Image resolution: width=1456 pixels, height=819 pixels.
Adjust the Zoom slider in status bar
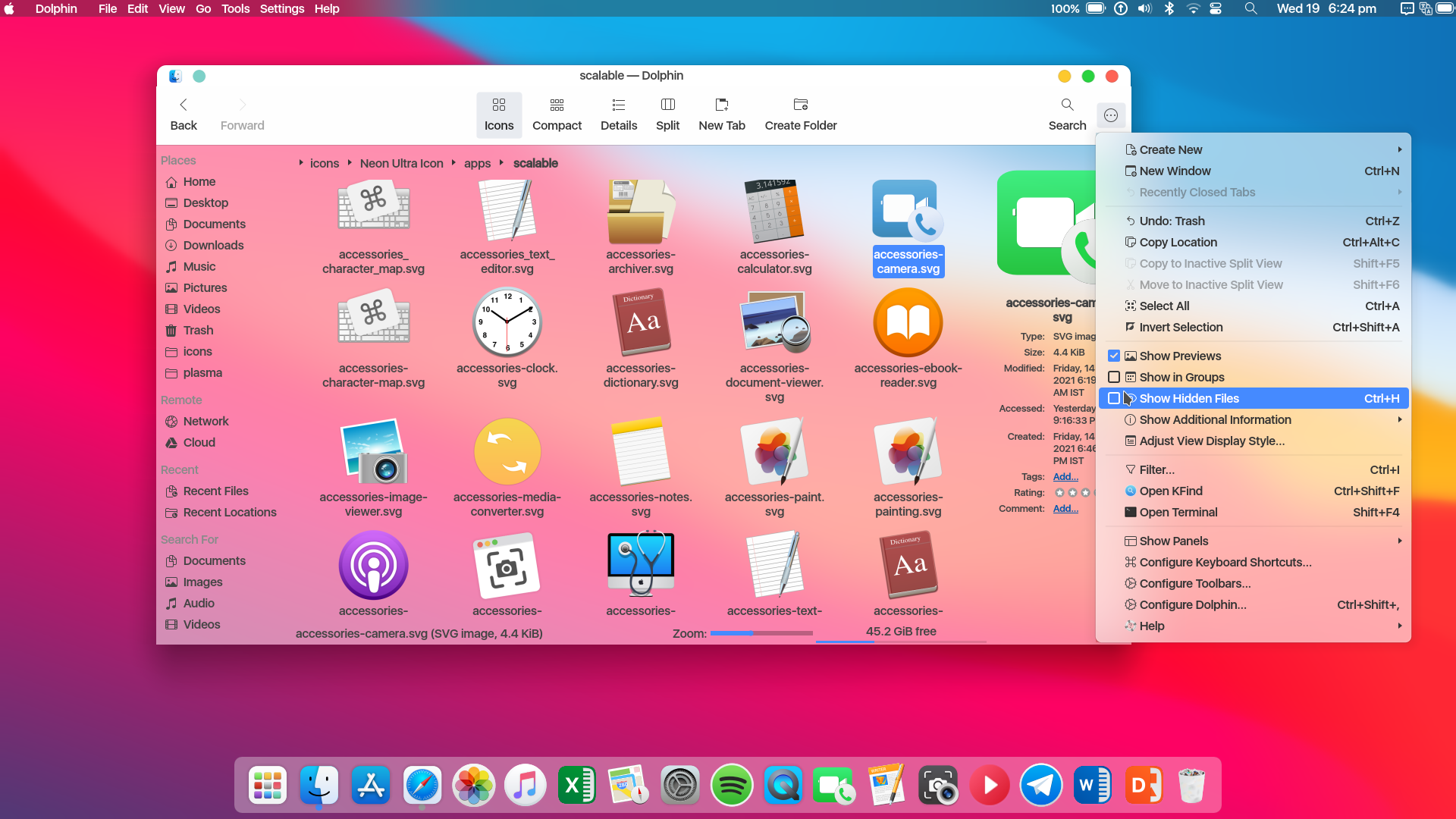(761, 633)
